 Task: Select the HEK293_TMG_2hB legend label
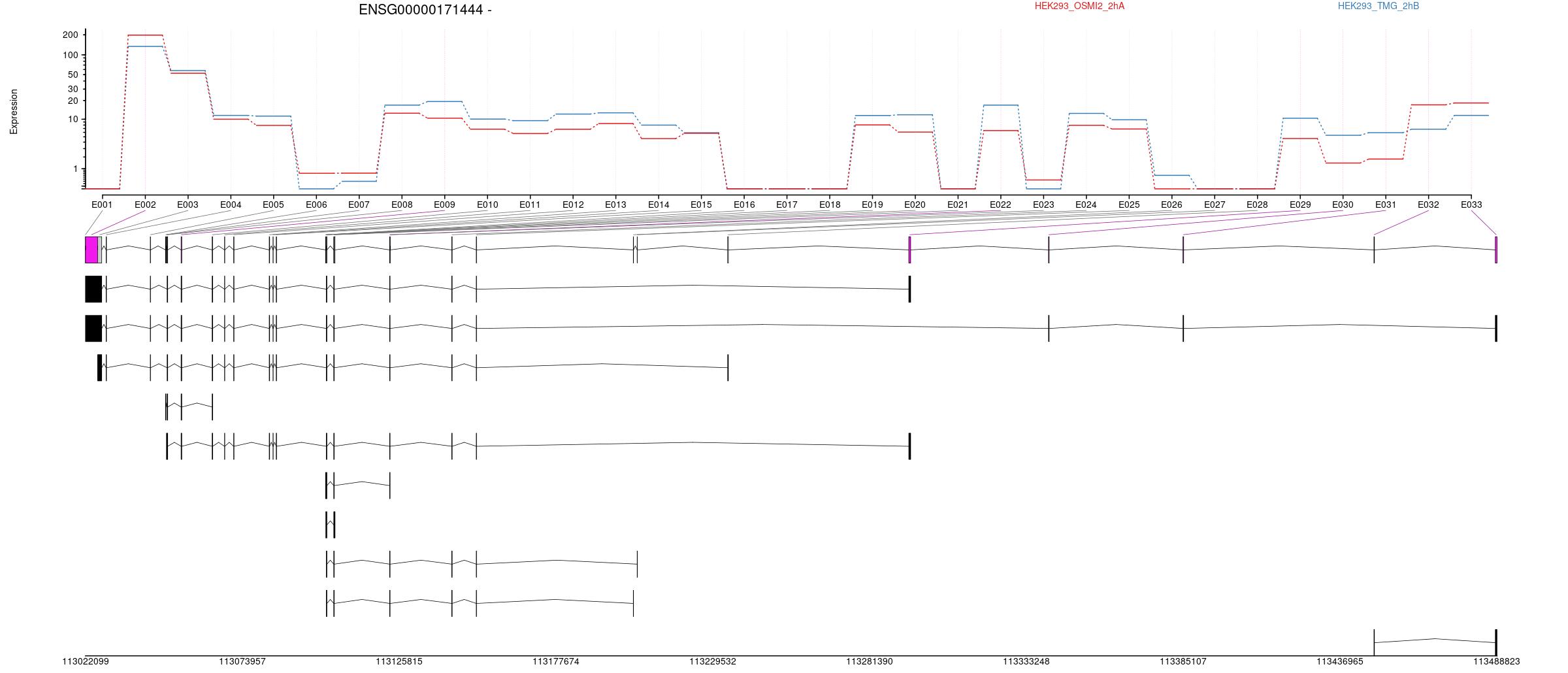point(1379,6)
